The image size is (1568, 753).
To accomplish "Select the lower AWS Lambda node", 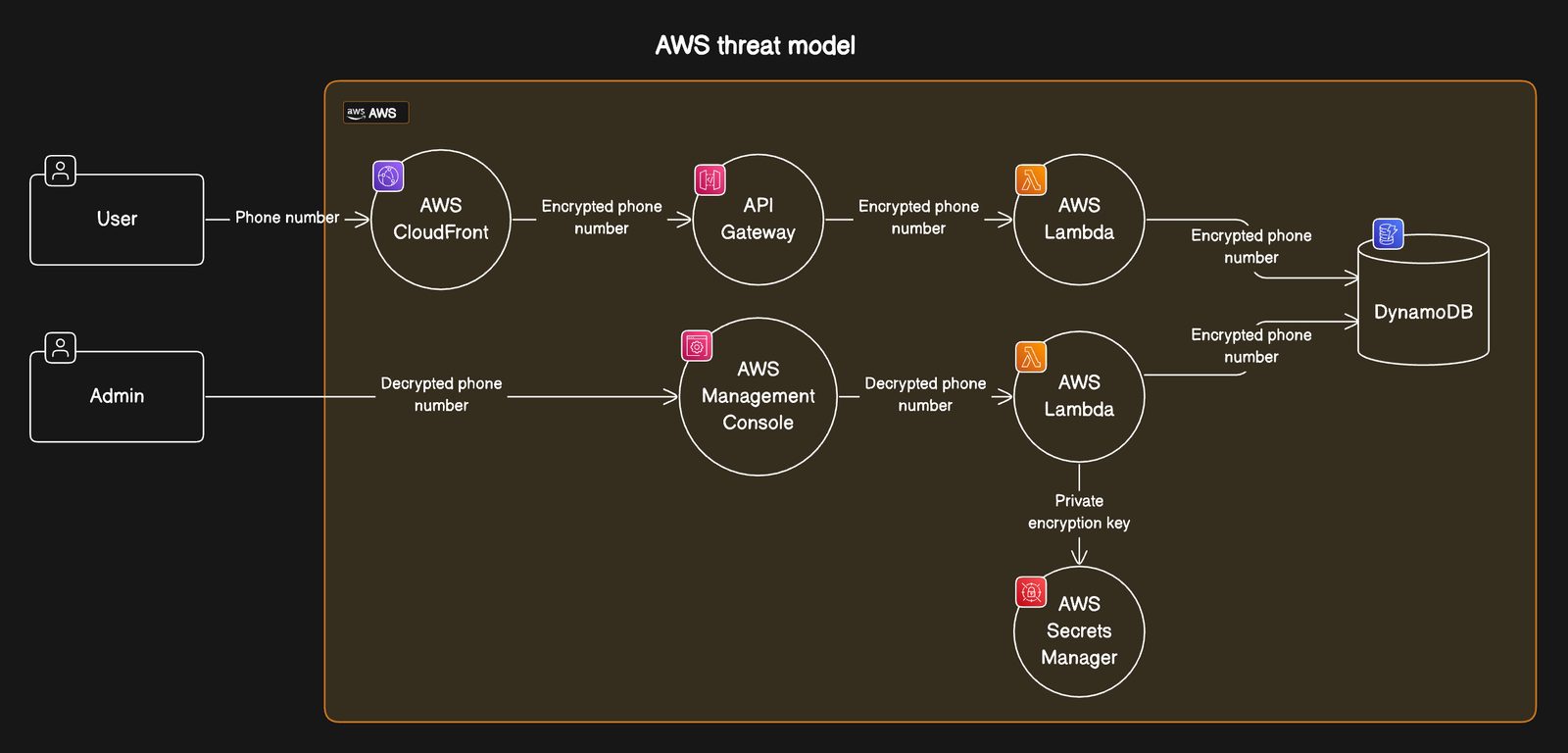I will (x=1079, y=396).
